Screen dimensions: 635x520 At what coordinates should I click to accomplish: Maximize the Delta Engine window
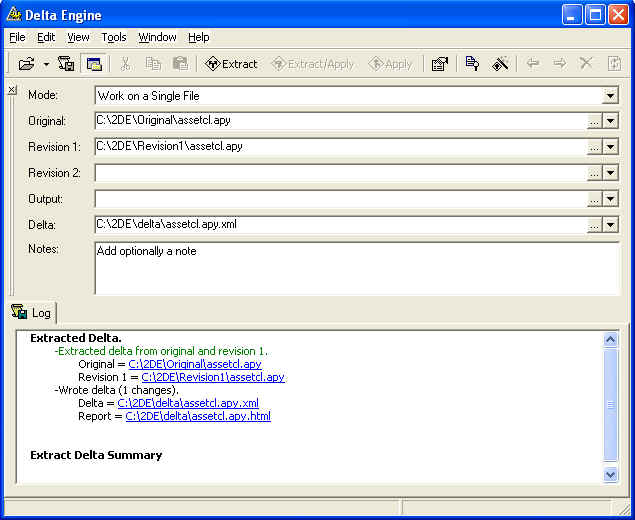pyautogui.click(x=595, y=15)
